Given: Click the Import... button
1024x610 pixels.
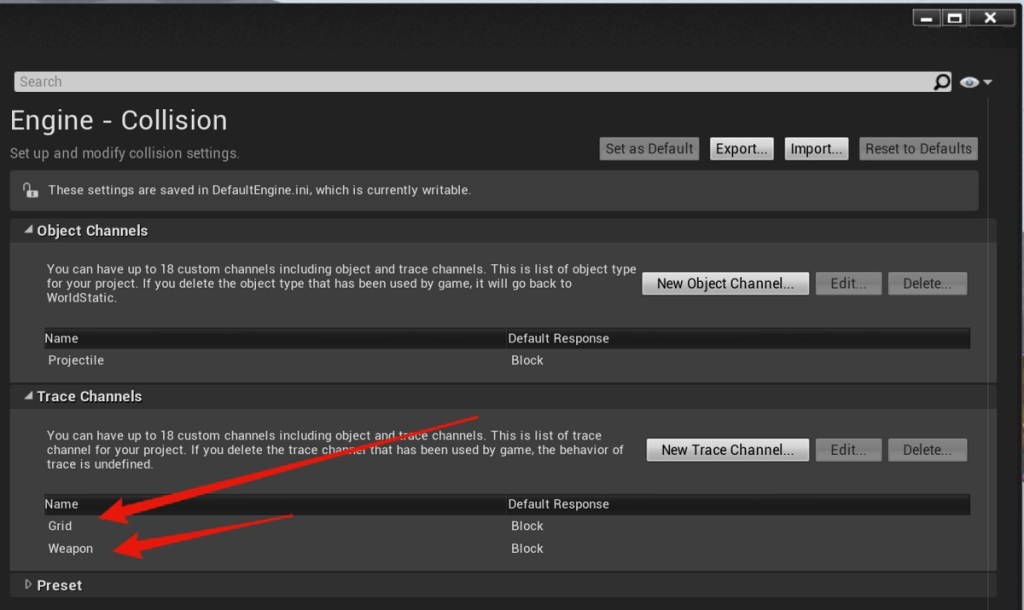Looking at the screenshot, I should [816, 149].
